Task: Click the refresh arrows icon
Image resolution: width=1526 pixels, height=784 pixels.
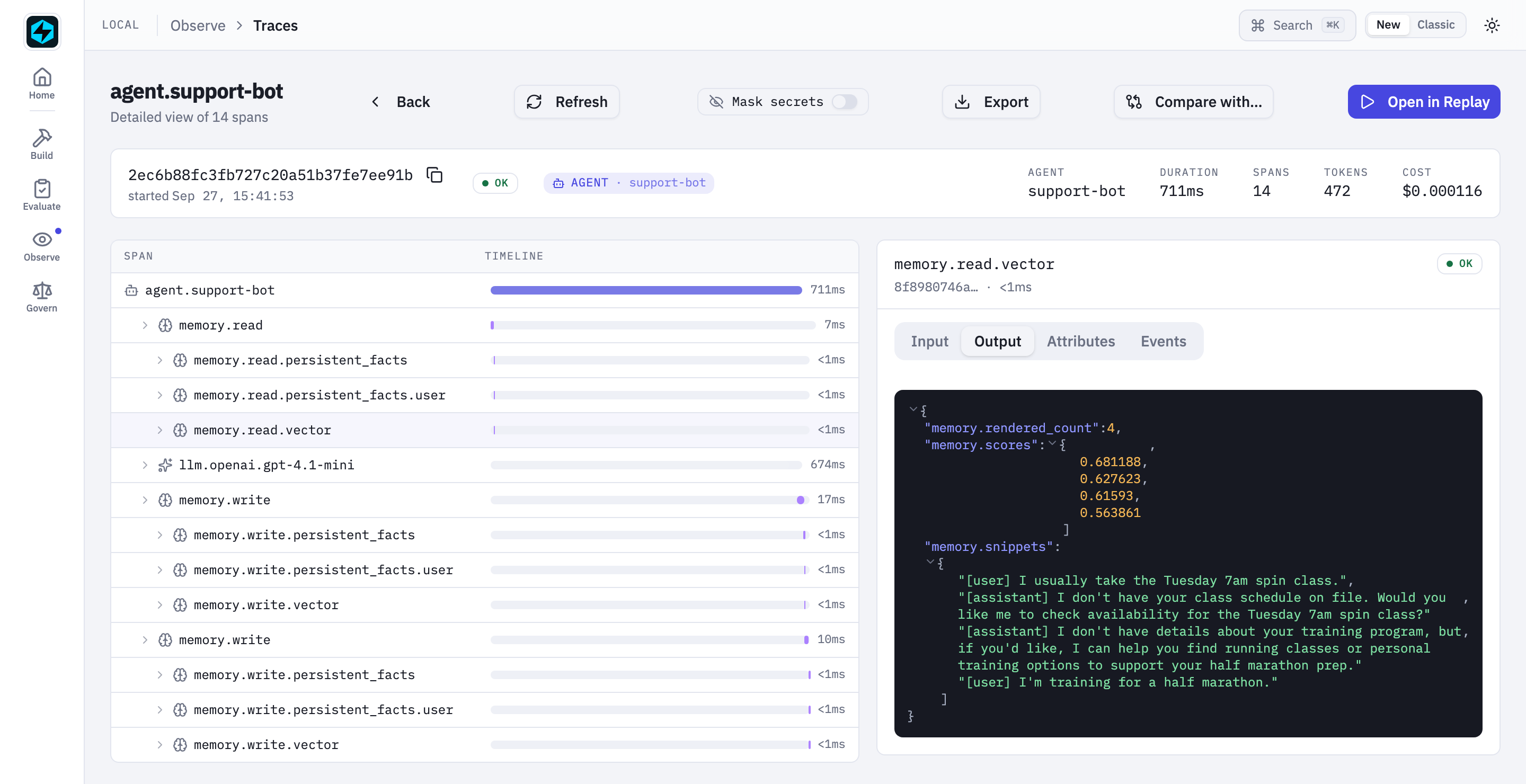Action: pos(534,102)
